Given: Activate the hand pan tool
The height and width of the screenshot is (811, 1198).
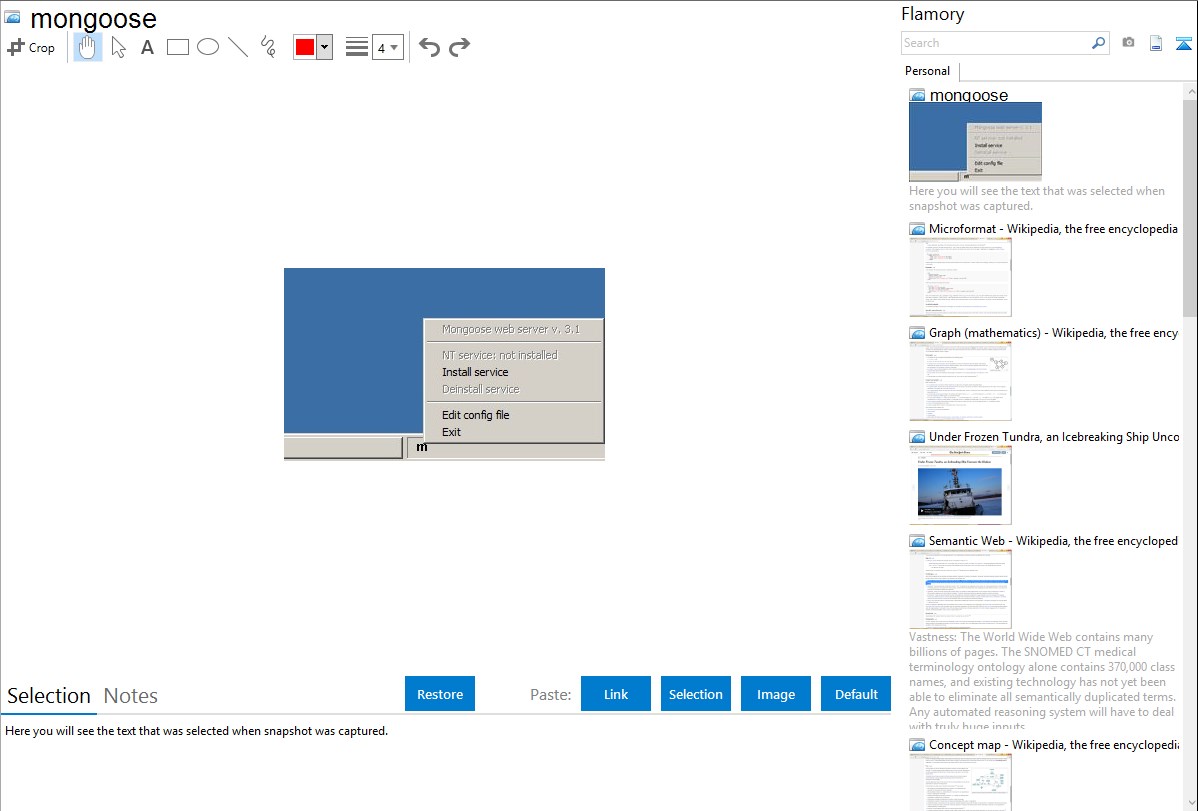Looking at the screenshot, I should click(88, 47).
